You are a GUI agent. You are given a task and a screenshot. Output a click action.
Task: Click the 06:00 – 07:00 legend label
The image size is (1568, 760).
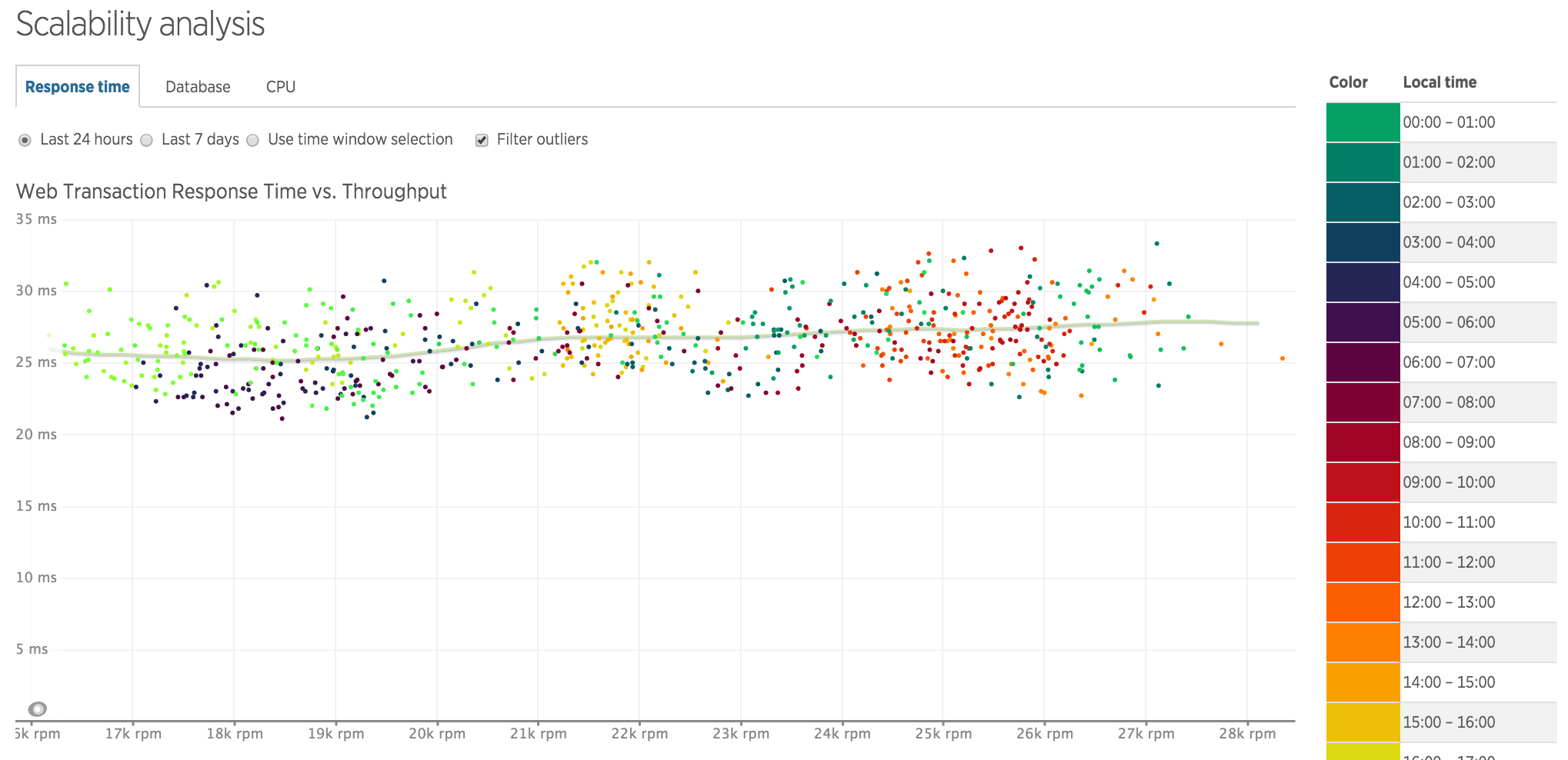[x=1449, y=362]
